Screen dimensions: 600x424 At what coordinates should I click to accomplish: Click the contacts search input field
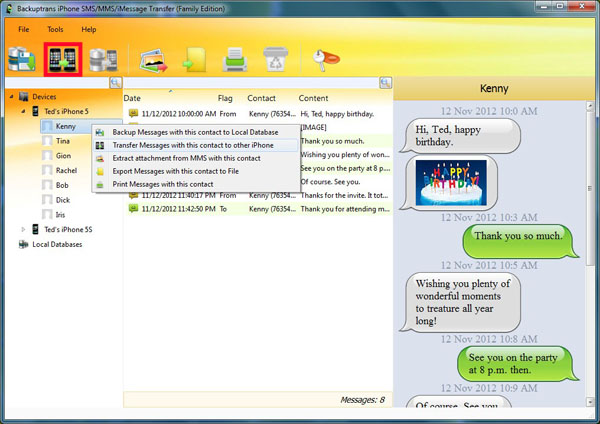coord(57,83)
